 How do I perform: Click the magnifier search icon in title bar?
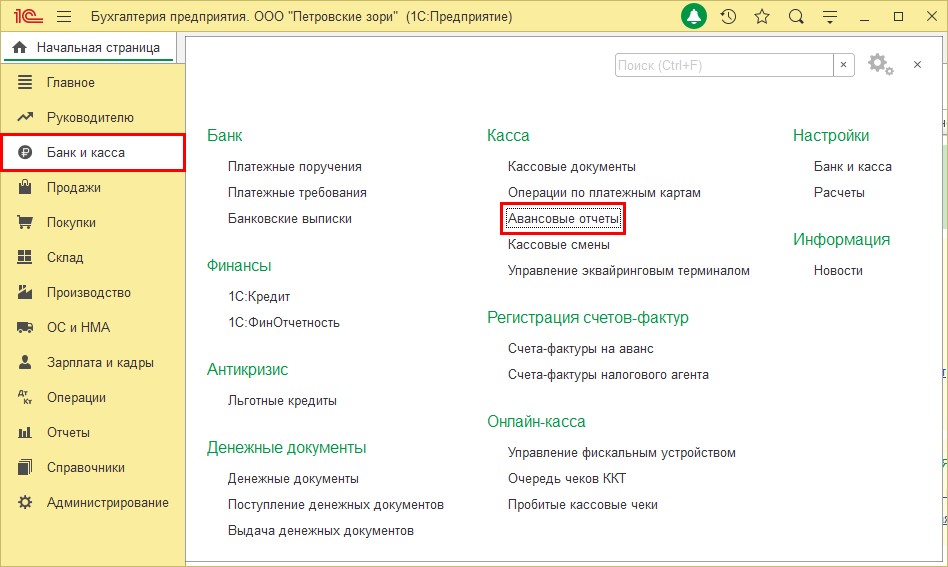796,16
